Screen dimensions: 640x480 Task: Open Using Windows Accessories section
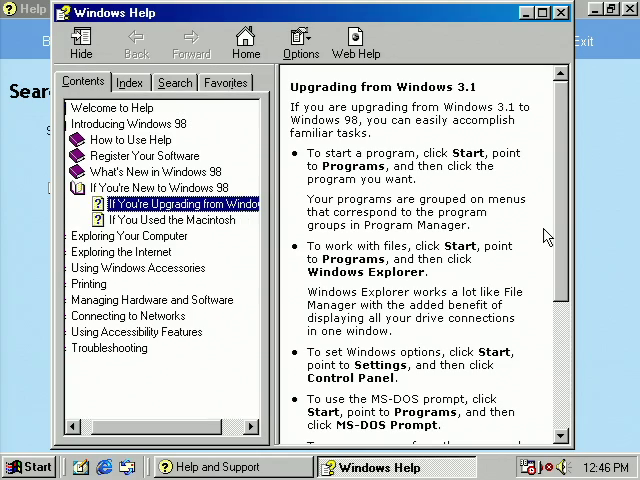(138, 268)
